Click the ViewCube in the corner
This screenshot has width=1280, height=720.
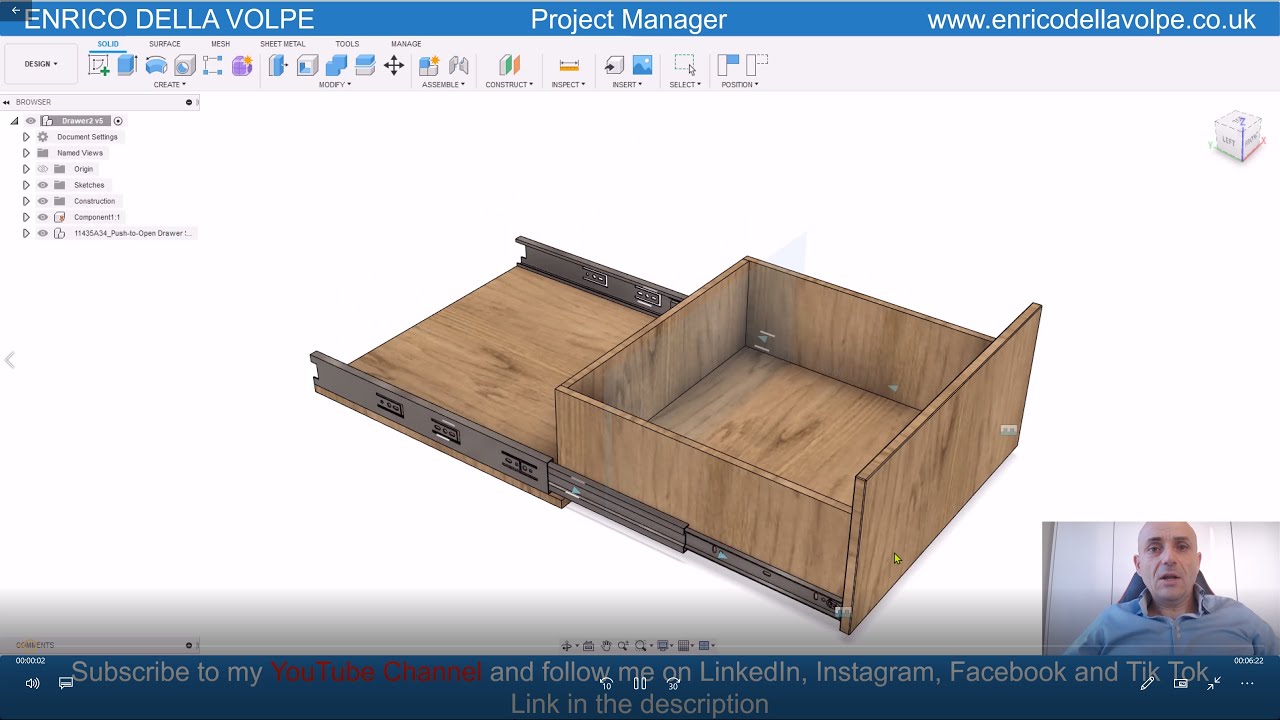click(x=1237, y=136)
